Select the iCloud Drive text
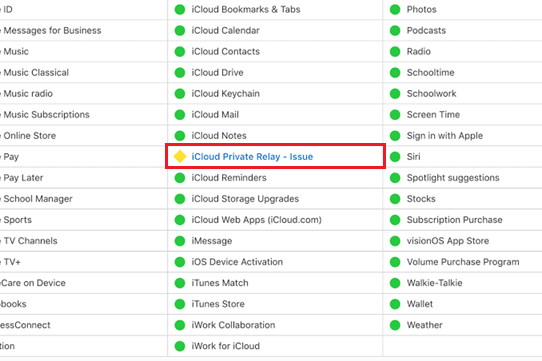Viewport: 542px width, 361px height. [x=217, y=73]
